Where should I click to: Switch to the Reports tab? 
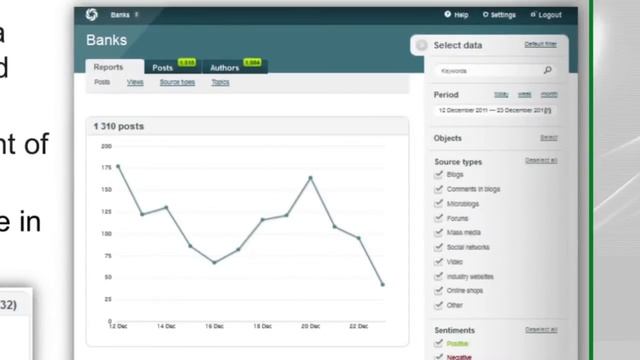click(115, 67)
